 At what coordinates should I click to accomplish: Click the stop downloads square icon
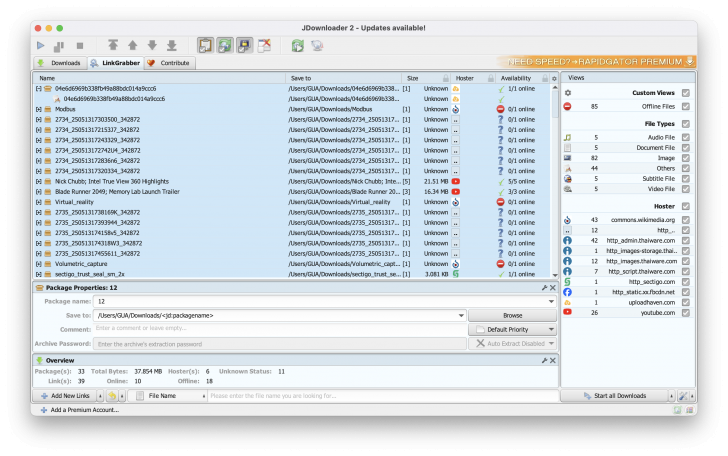pos(80,46)
